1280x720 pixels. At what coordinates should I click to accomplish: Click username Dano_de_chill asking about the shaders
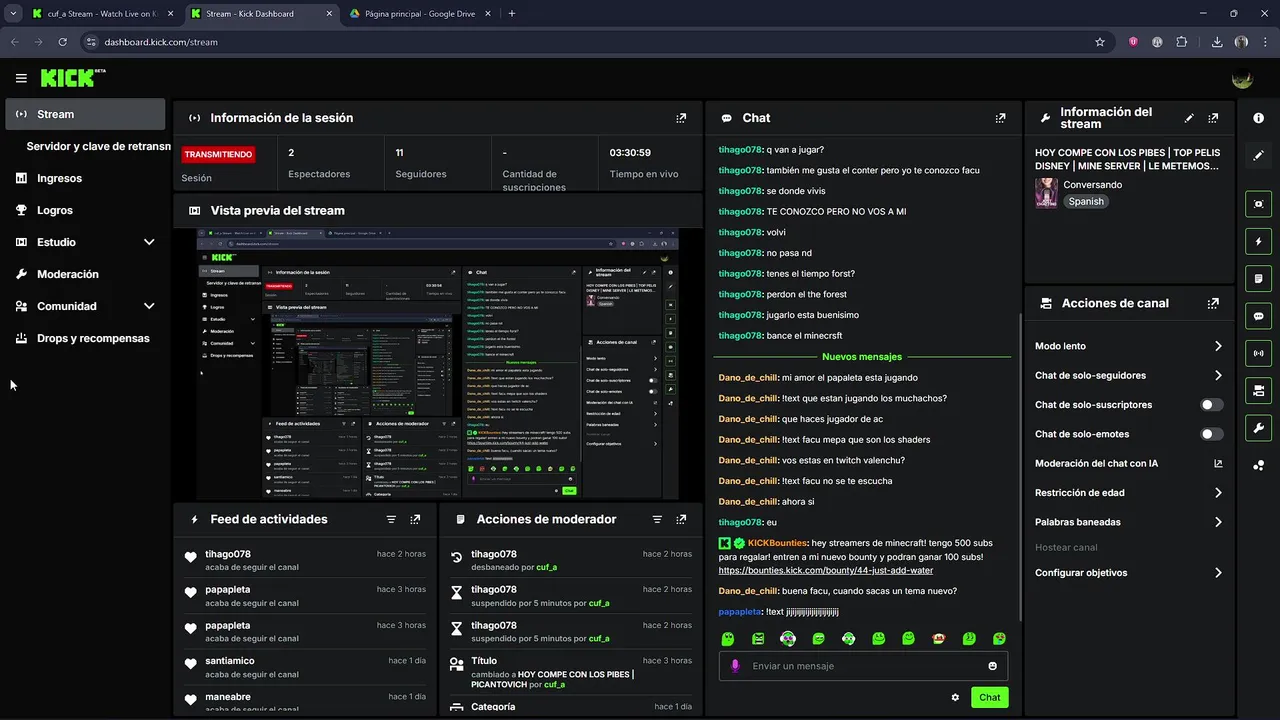pos(747,440)
